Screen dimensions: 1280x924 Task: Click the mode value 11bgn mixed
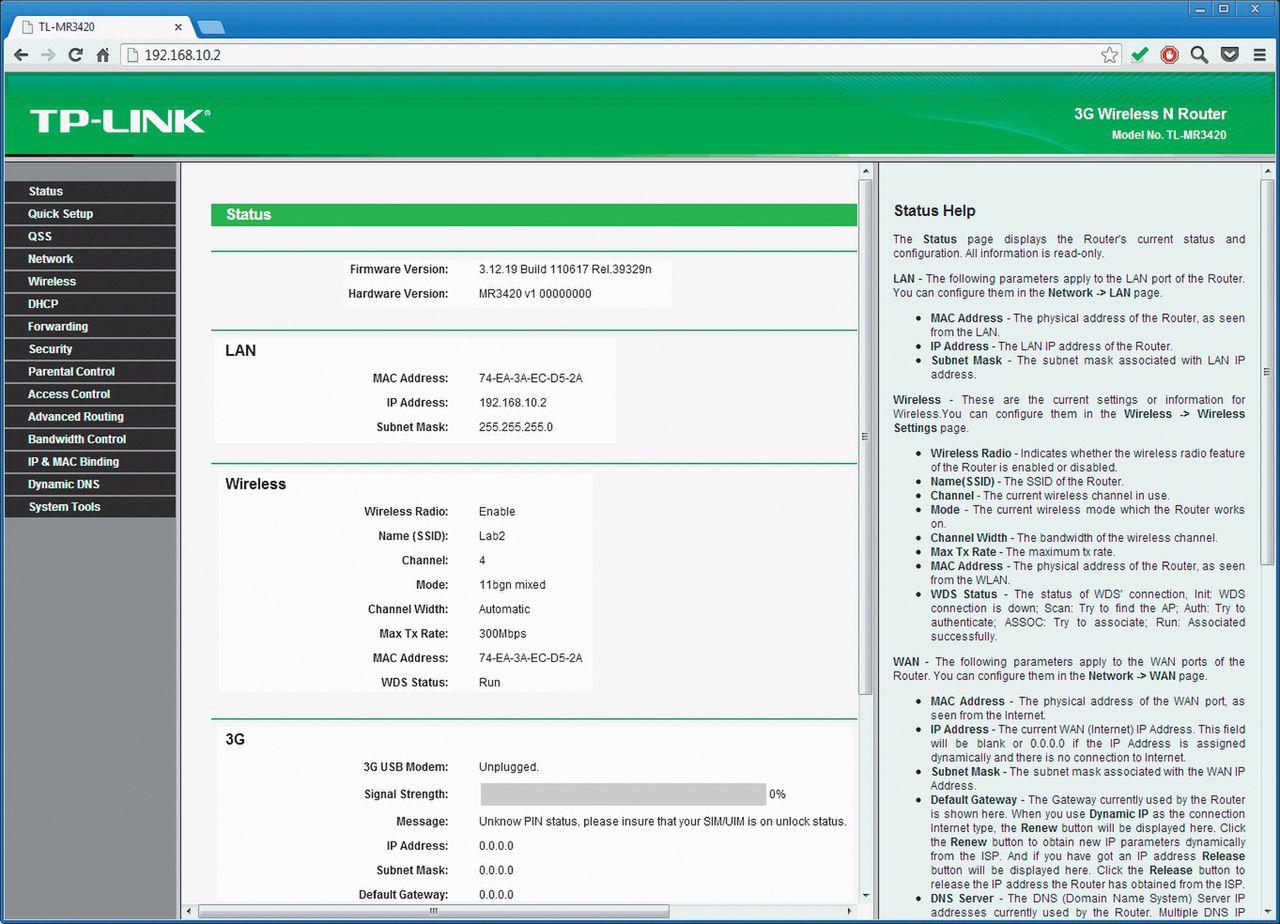point(512,585)
